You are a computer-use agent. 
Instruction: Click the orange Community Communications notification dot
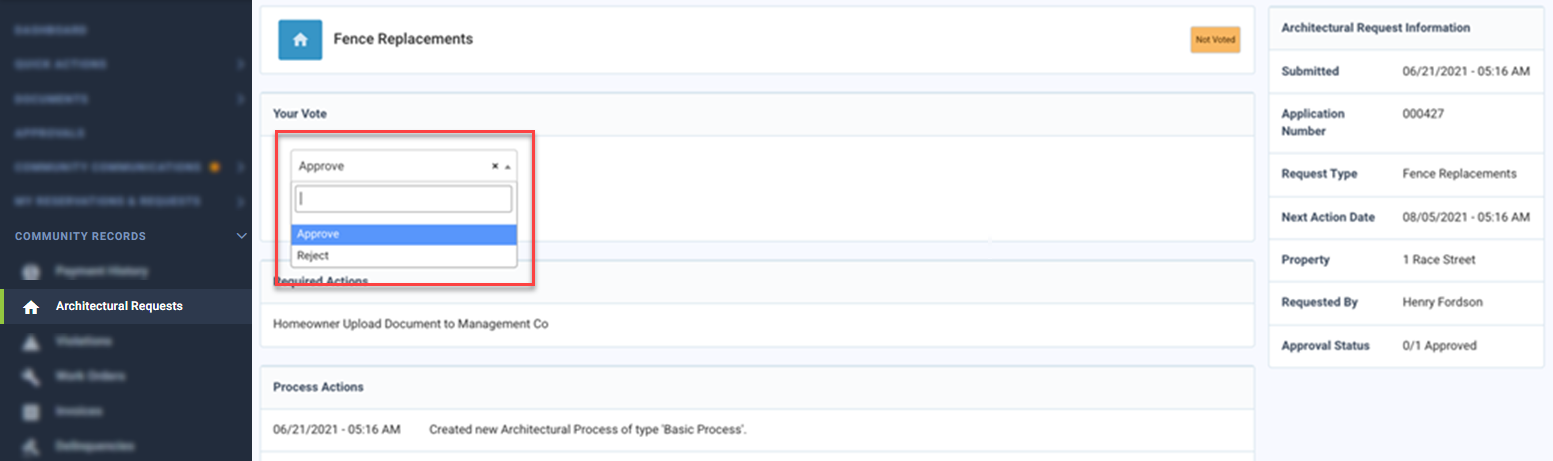click(214, 167)
